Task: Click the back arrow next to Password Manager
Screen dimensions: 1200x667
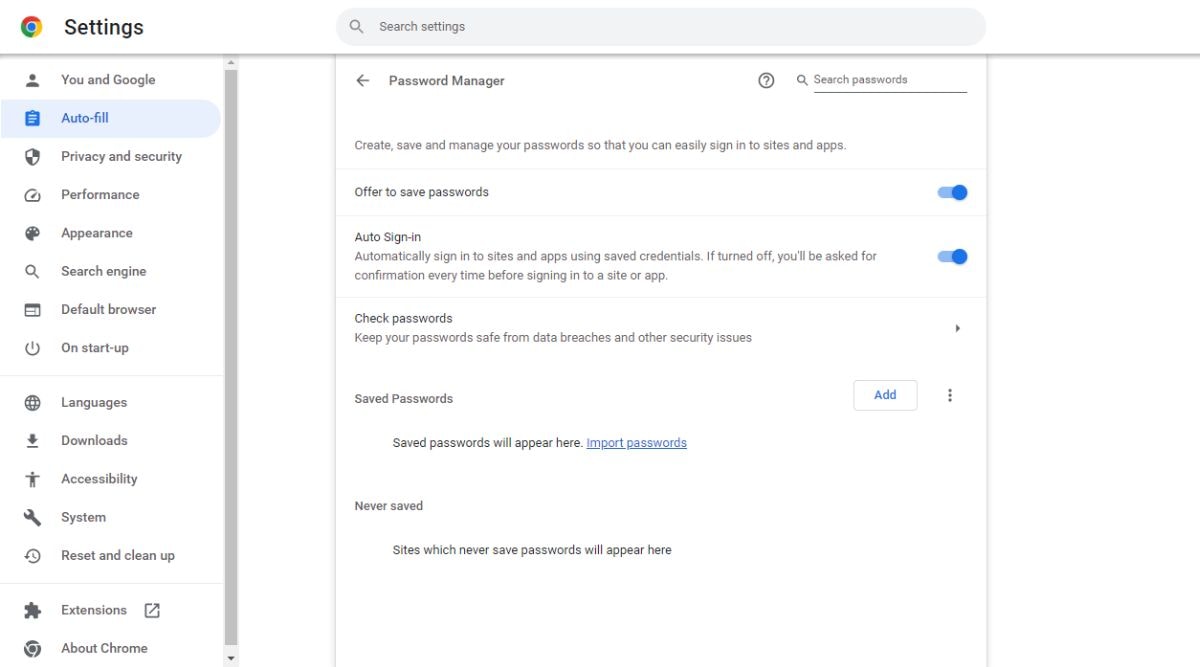Action: (362, 80)
